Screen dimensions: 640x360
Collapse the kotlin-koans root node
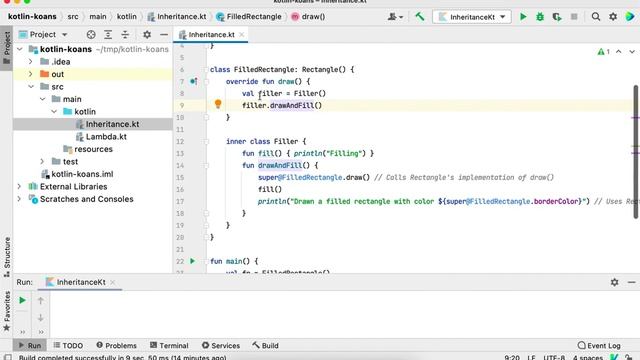(x=20, y=49)
